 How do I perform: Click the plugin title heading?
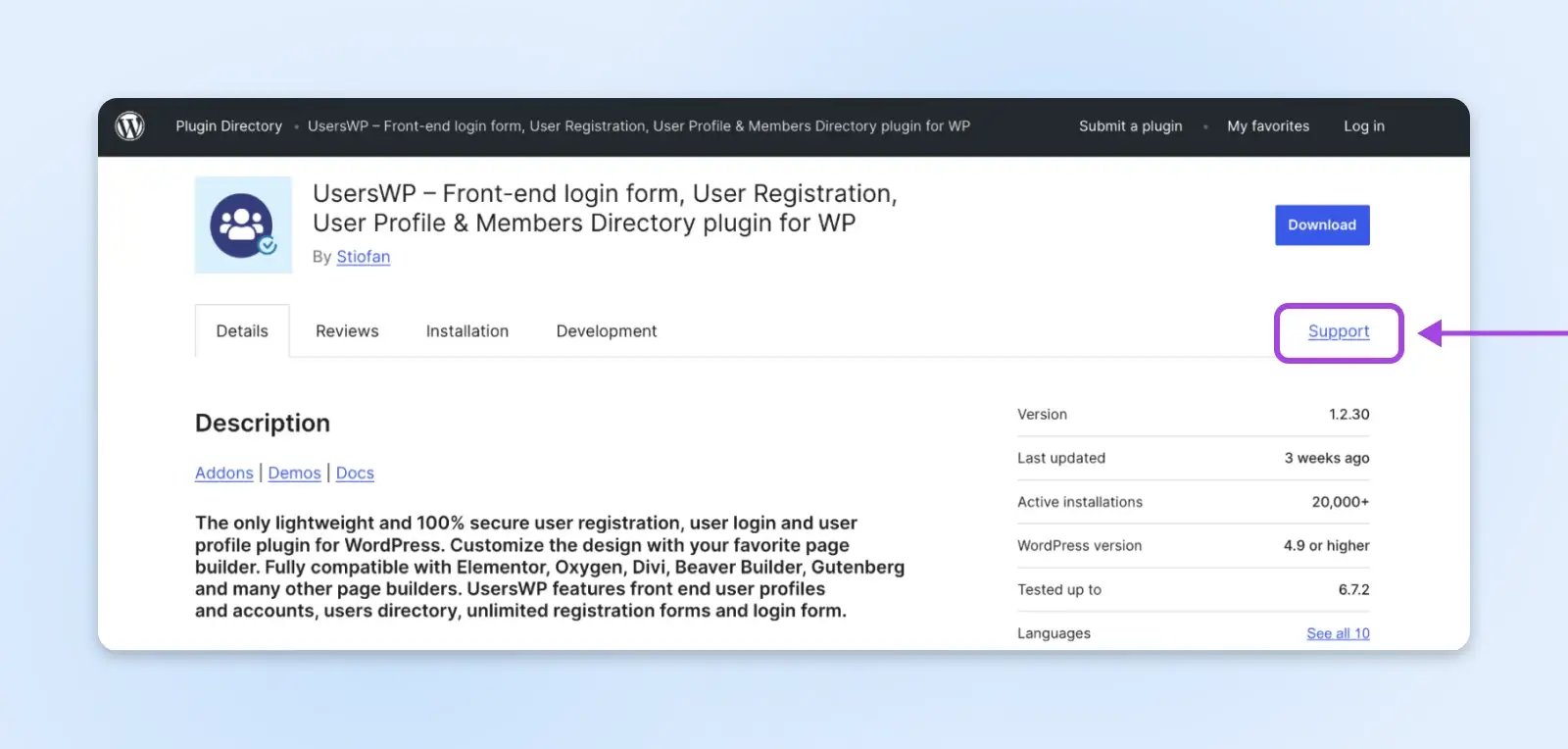coord(604,209)
